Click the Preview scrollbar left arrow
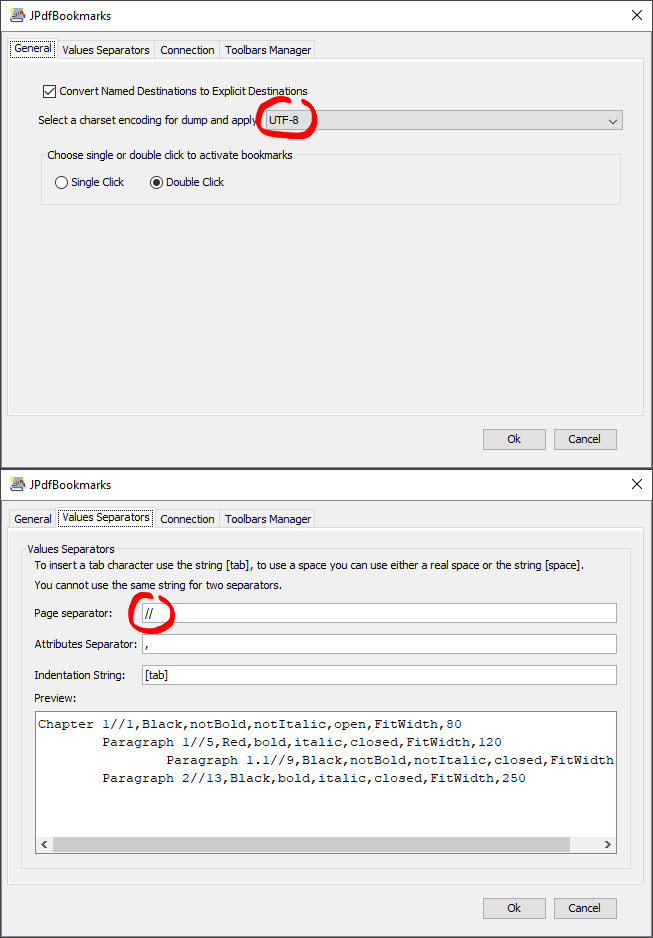 click(44, 845)
